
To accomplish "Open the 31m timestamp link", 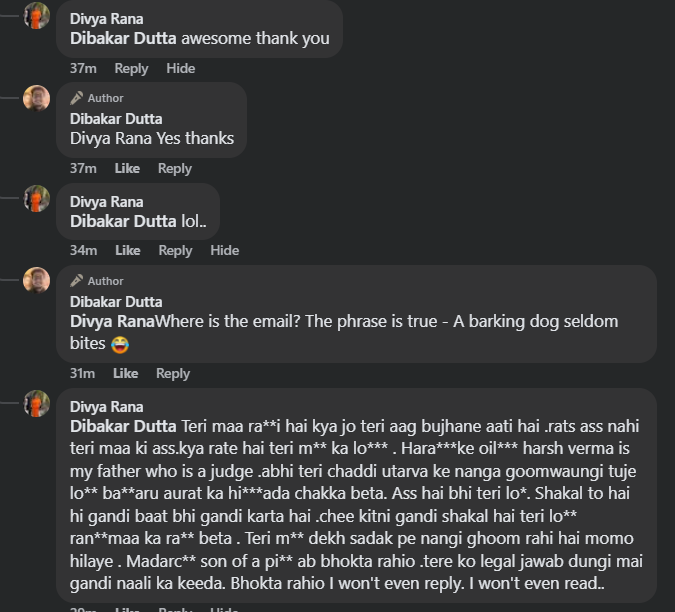I will 82,373.
